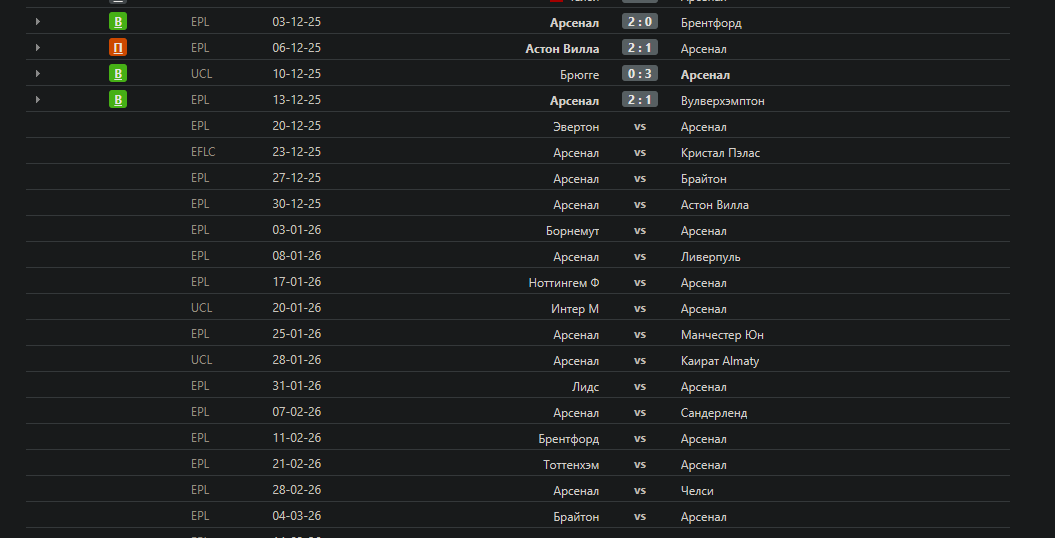Click EFLC competition label on 23-12-25
The width and height of the screenshot is (1055, 538).
coord(203,152)
